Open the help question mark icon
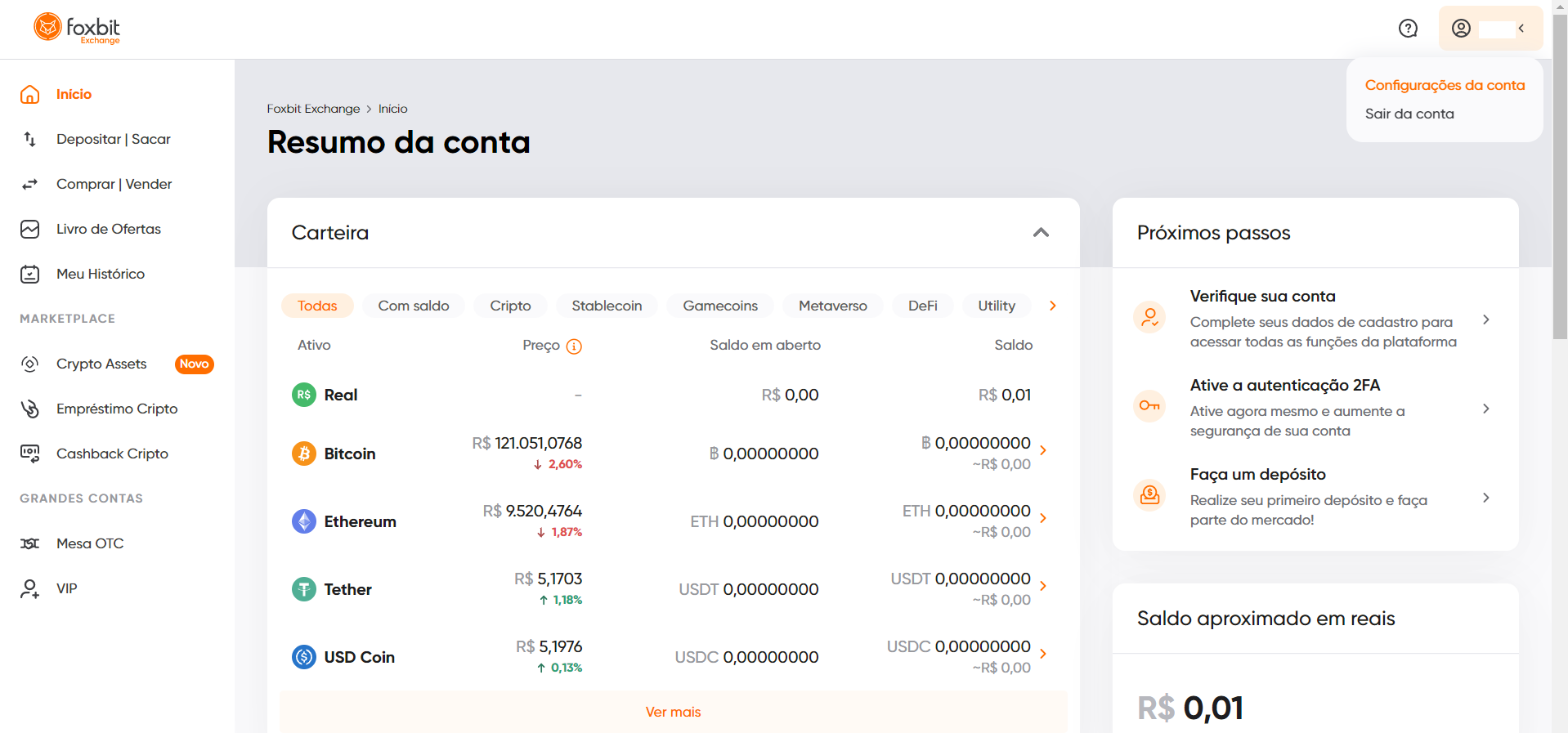This screenshot has width=1568, height=733. (x=1408, y=29)
